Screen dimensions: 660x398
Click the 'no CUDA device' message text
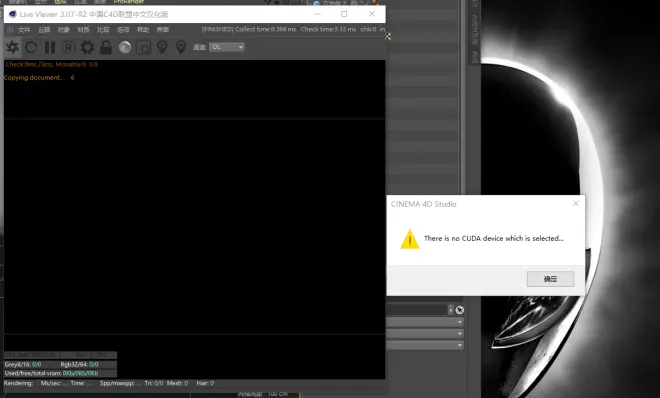493,239
